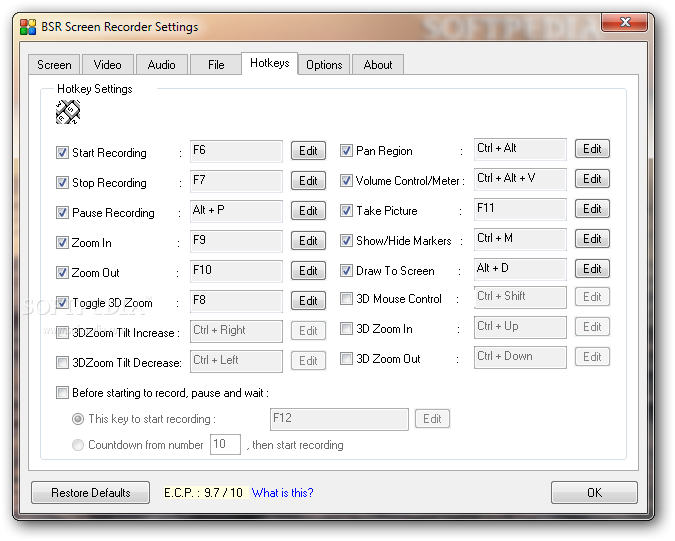Toggle the Draw To Screen checkbox
675x541 pixels.
click(x=346, y=271)
